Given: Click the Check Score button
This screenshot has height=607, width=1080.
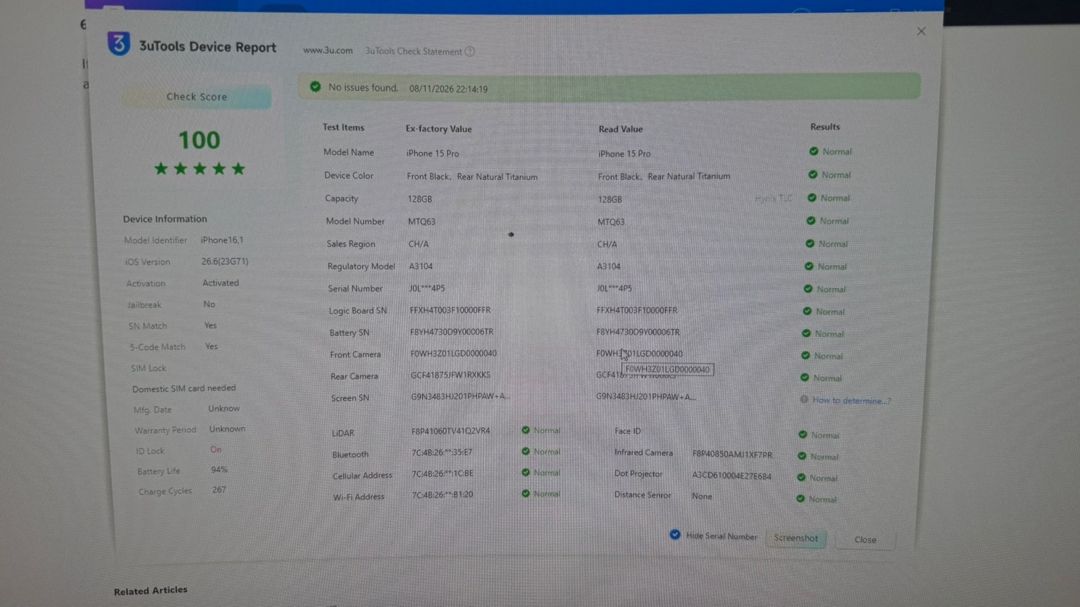Looking at the screenshot, I should (196, 97).
